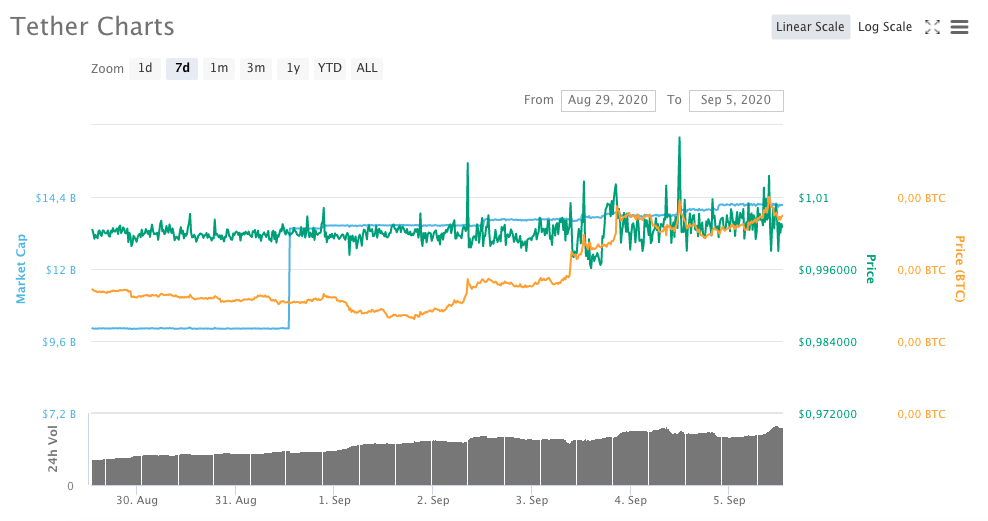Click the $12 B axis label
The width and height of the screenshot is (988, 521).
[60, 270]
